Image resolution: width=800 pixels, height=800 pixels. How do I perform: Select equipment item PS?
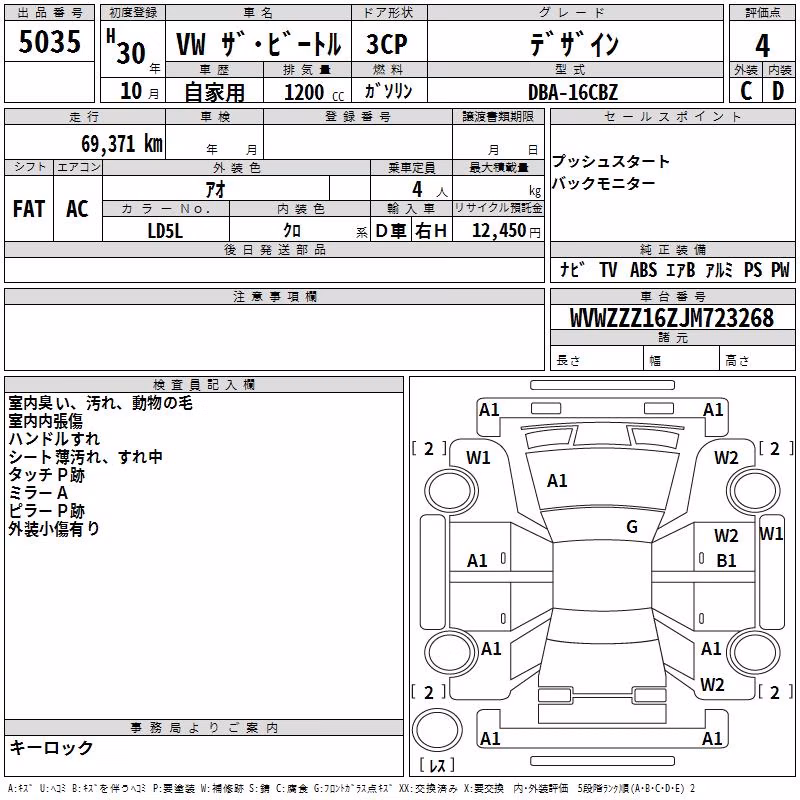753,269
